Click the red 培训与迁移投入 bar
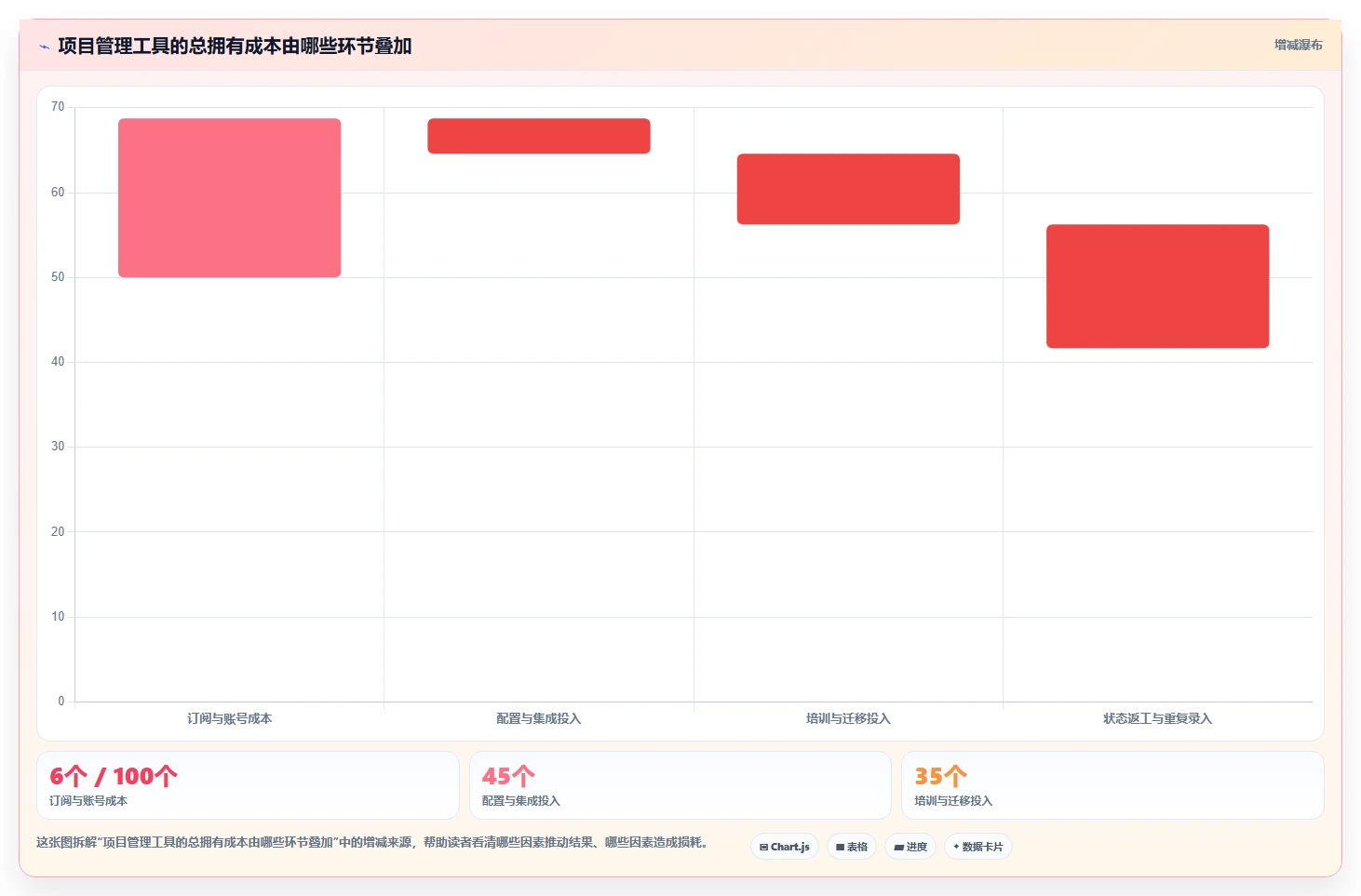The width and height of the screenshot is (1361, 896). (848, 189)
